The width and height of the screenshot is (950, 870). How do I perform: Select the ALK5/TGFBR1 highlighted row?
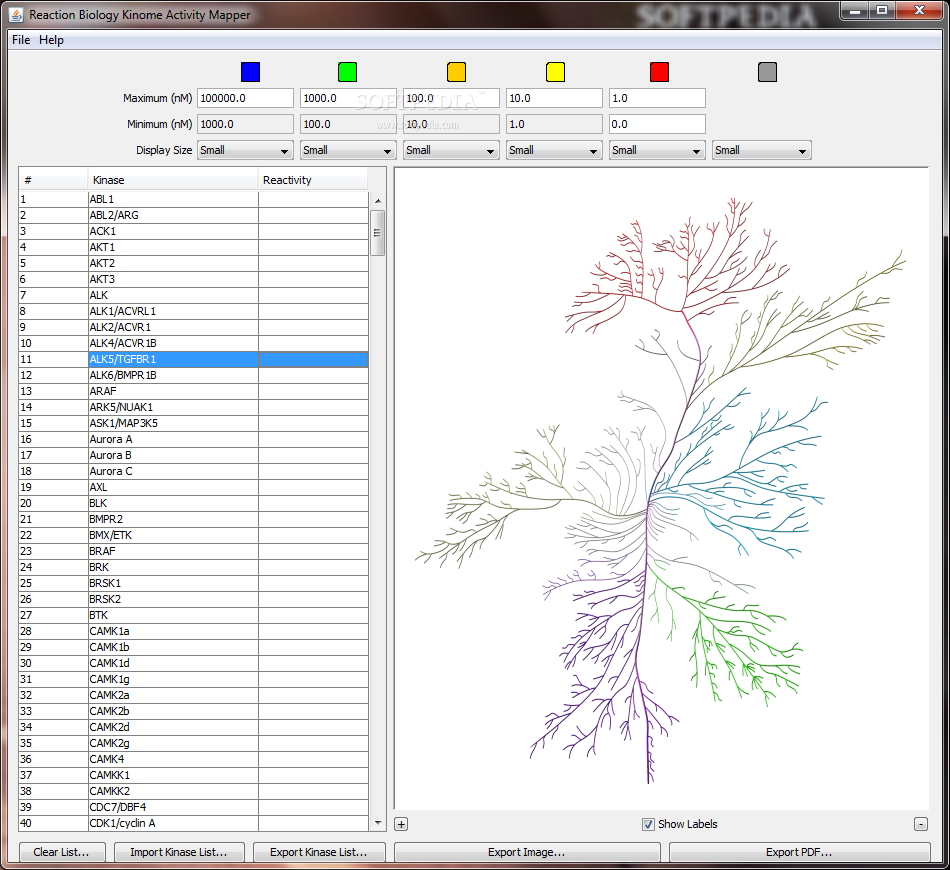[x=193, y=359]
